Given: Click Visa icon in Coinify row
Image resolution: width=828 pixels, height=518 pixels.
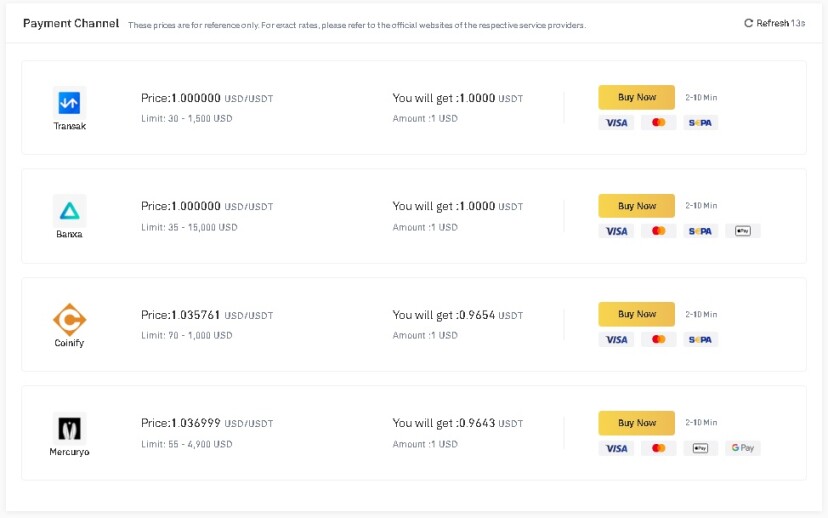Looking at the screenshot, I should point(616,340).
